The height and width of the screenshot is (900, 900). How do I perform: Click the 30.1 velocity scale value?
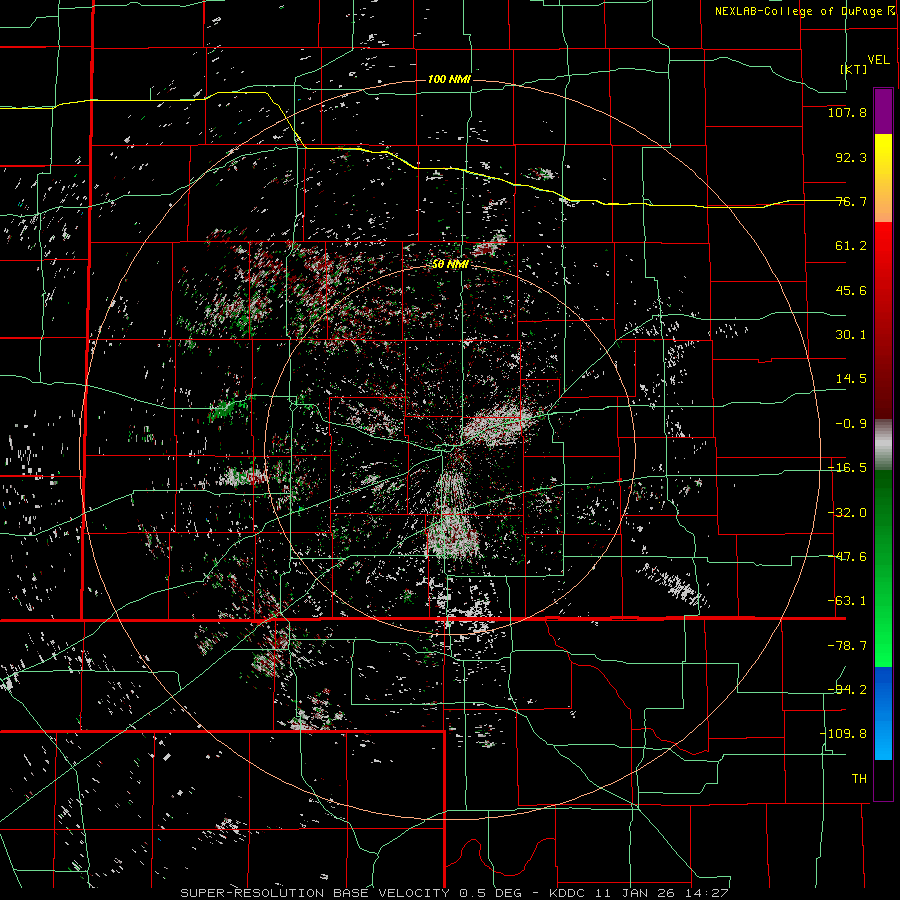pyautogui.click(x=851, y=335)
